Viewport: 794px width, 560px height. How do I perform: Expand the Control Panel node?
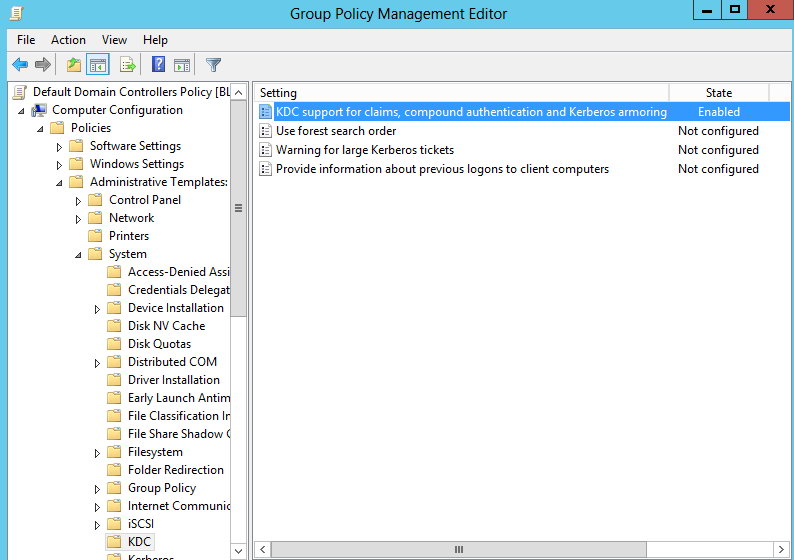(x=78, y=202)
